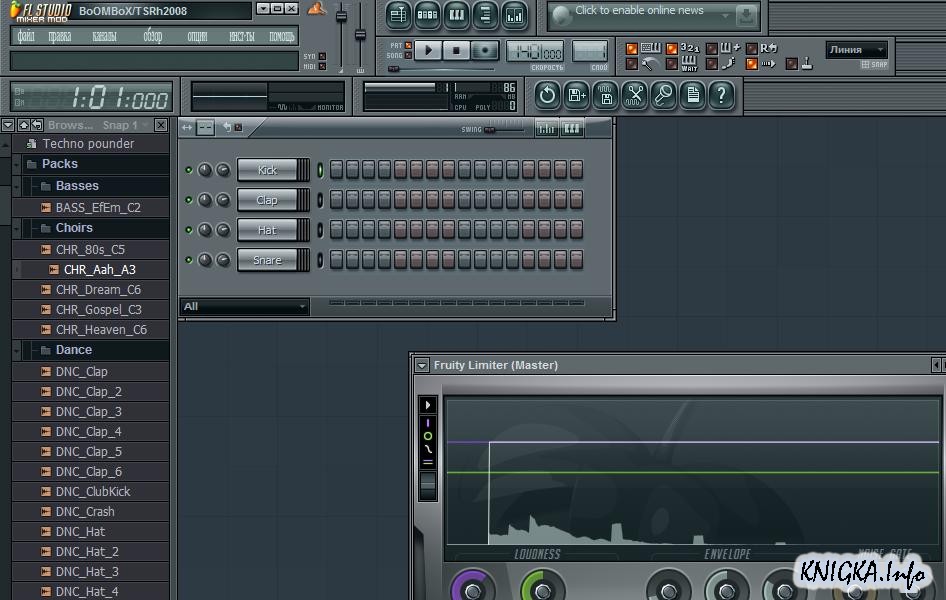This screenshot has height=600, width=946.
Task: Show the browser view button
Action: click(x=486, y=15)
